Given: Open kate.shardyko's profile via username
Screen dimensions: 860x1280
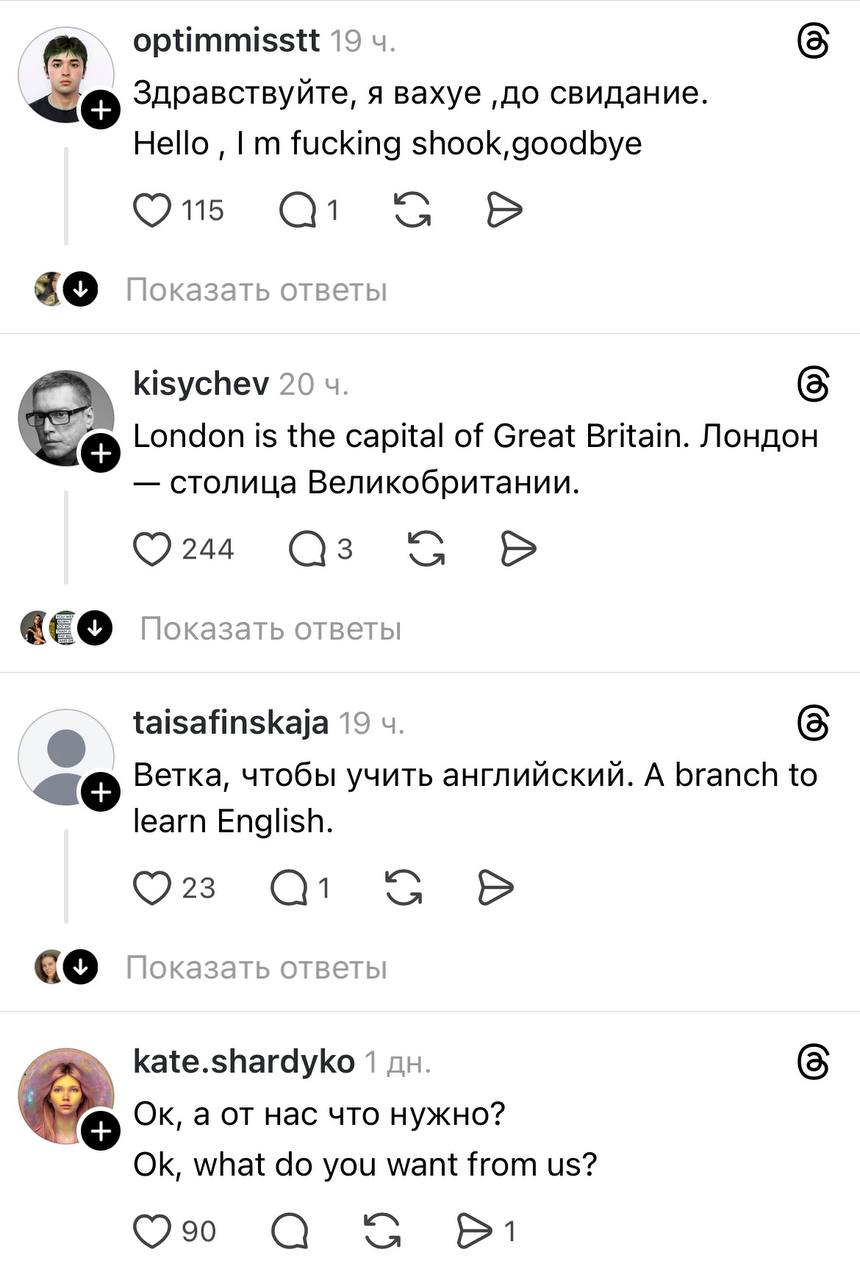Looking at the screenshot, I should (x=243, y=1061).
